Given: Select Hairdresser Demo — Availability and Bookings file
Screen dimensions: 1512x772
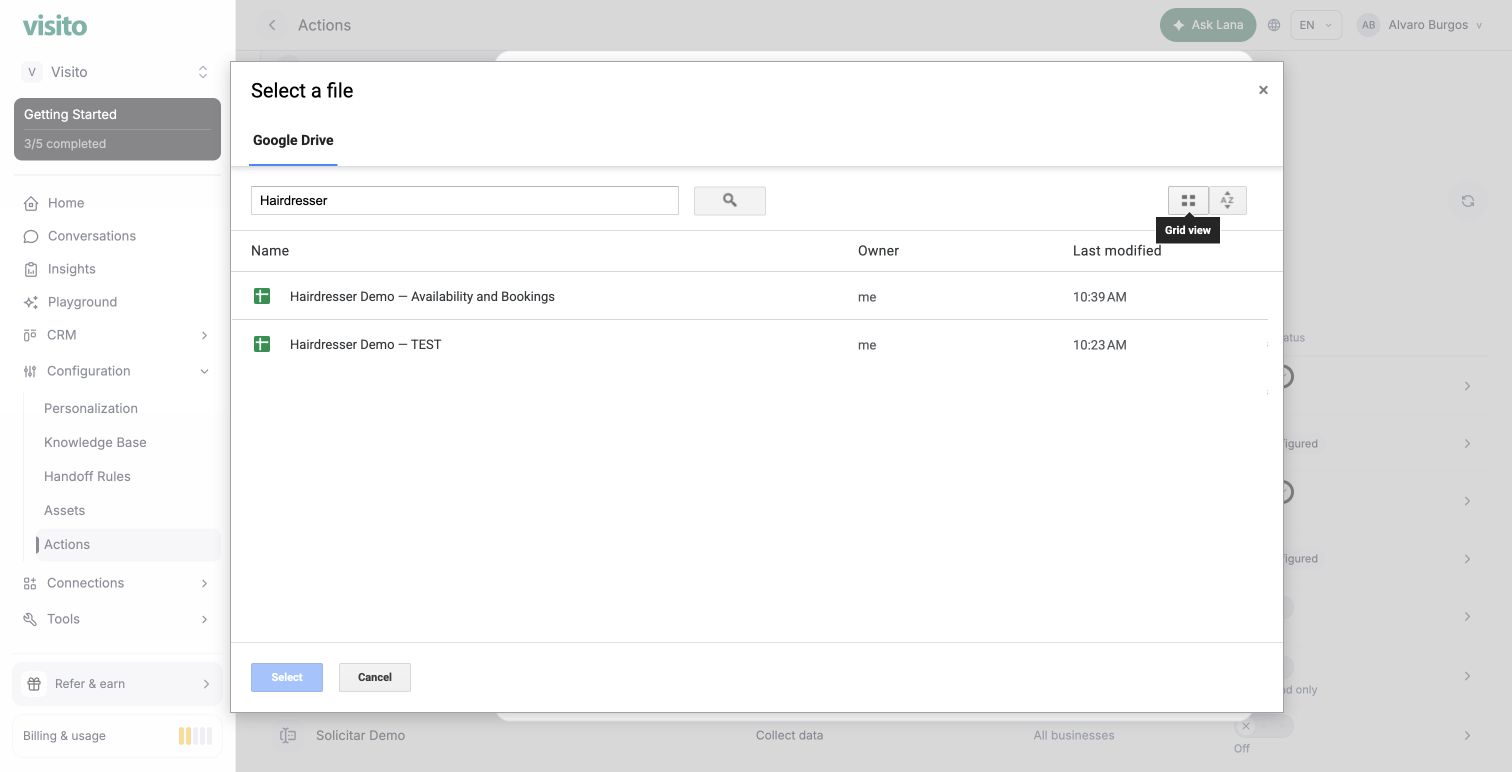Looking at the screenshot, I should [x=749, y=296].
